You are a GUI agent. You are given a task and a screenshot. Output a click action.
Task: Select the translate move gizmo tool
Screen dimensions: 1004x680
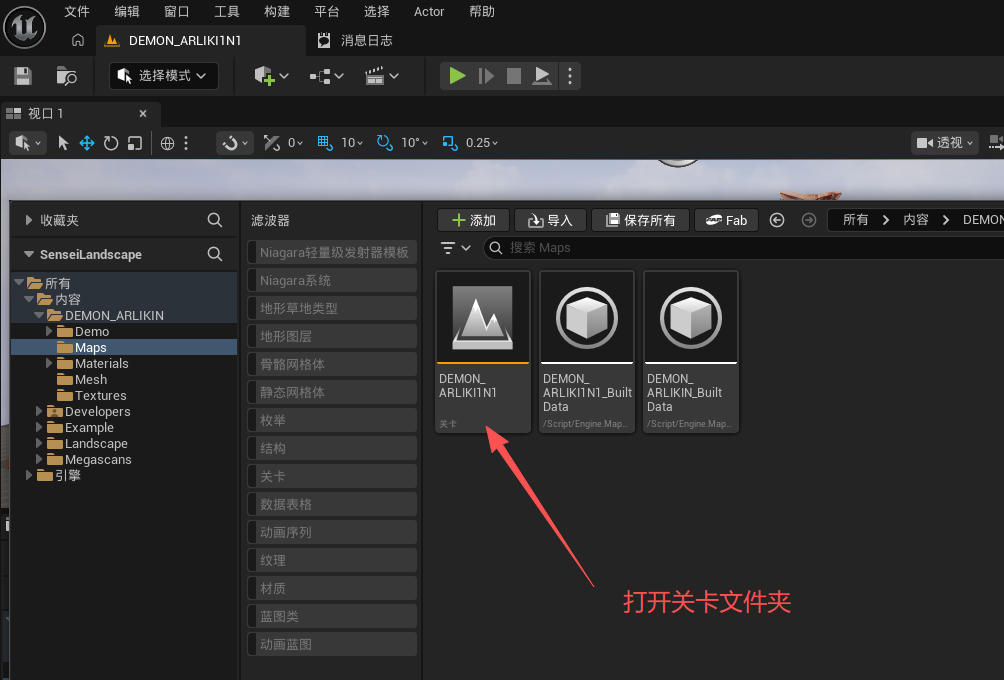(x=86, y=143)
